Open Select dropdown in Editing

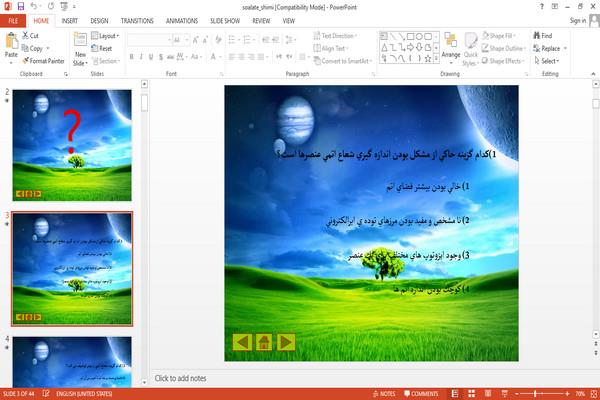(x=547, y=61)
